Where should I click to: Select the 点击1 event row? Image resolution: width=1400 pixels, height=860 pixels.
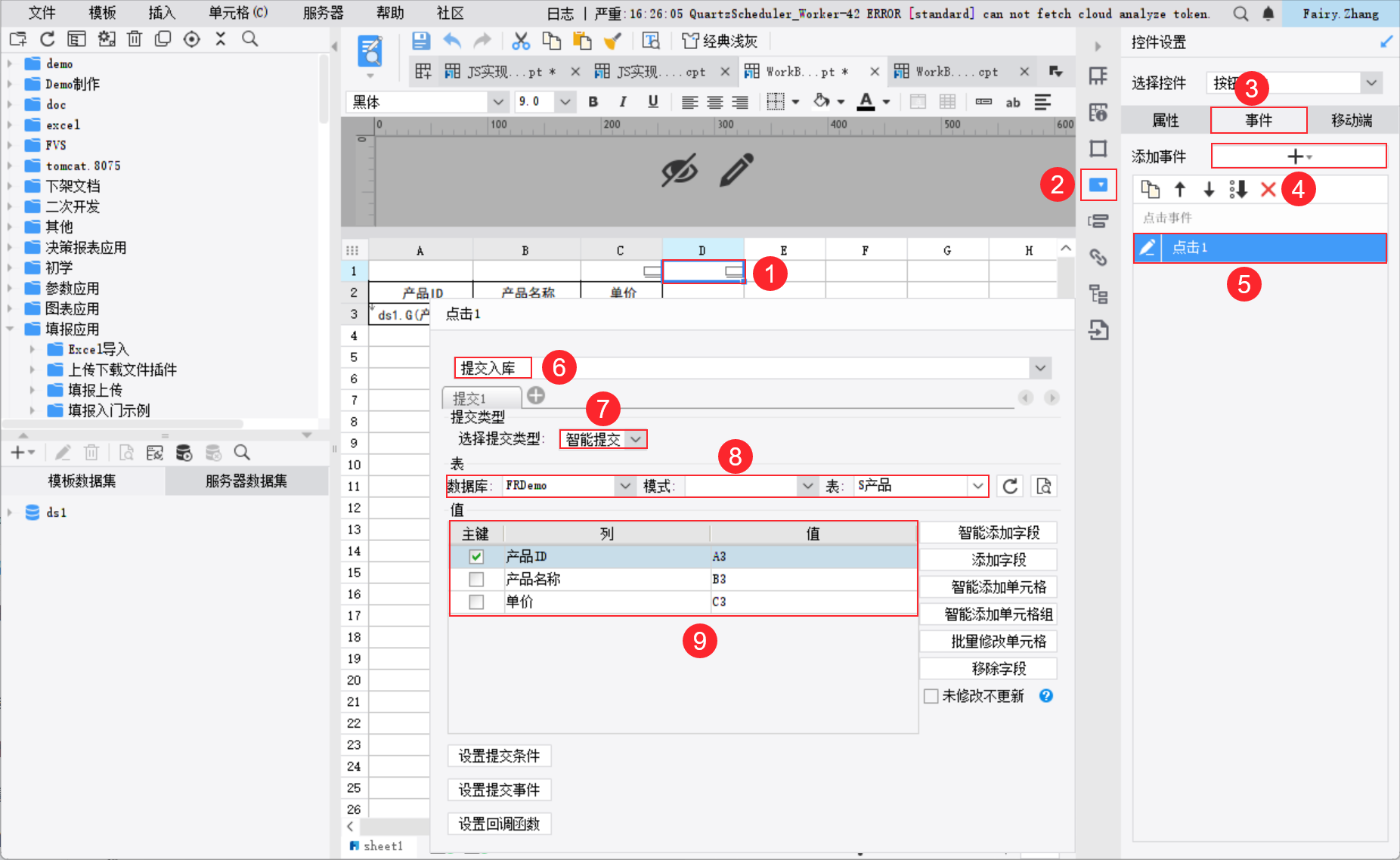click(x=1260, y=248)
